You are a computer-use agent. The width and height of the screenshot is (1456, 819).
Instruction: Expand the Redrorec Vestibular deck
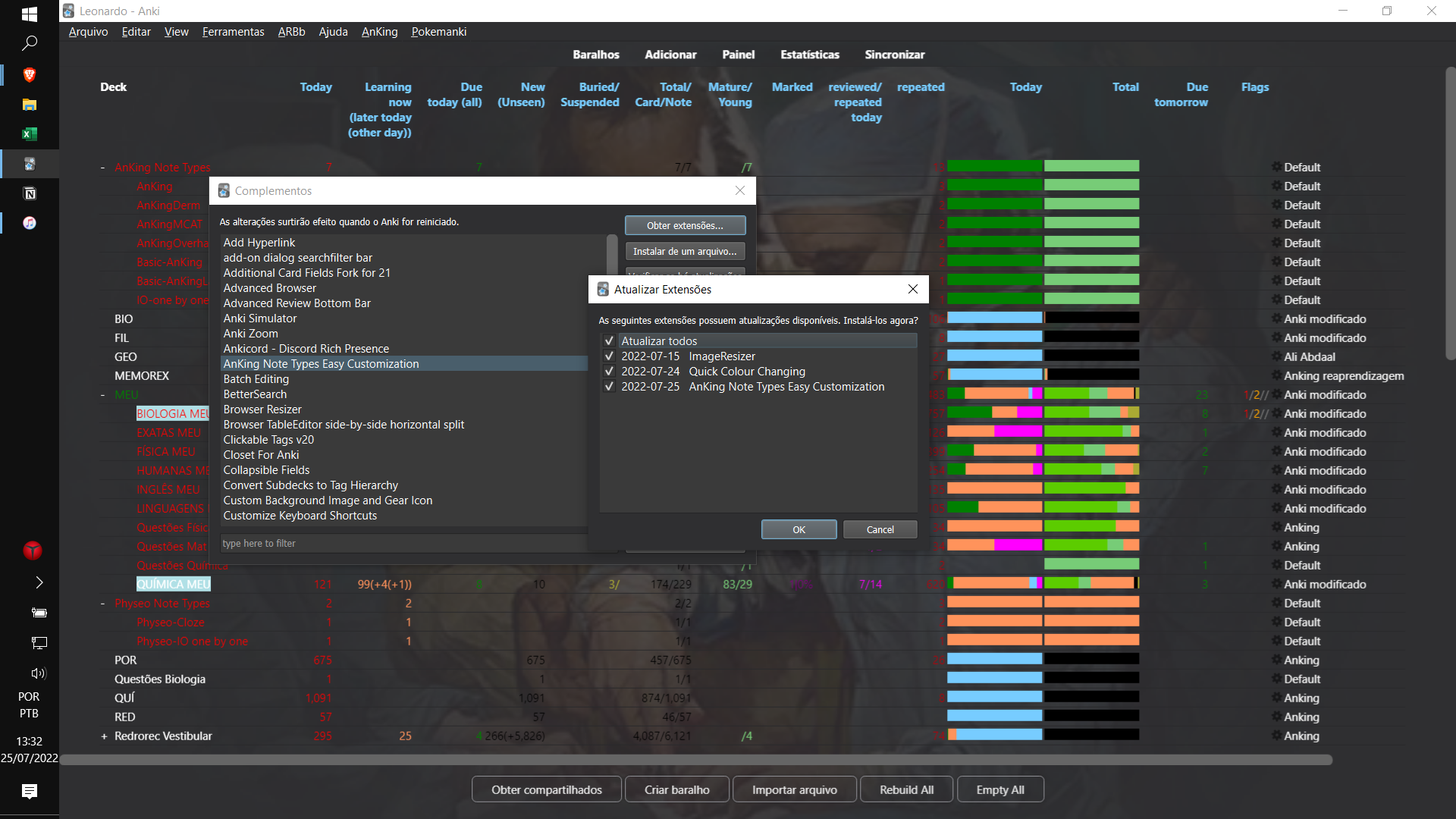(x=104, y=736)
